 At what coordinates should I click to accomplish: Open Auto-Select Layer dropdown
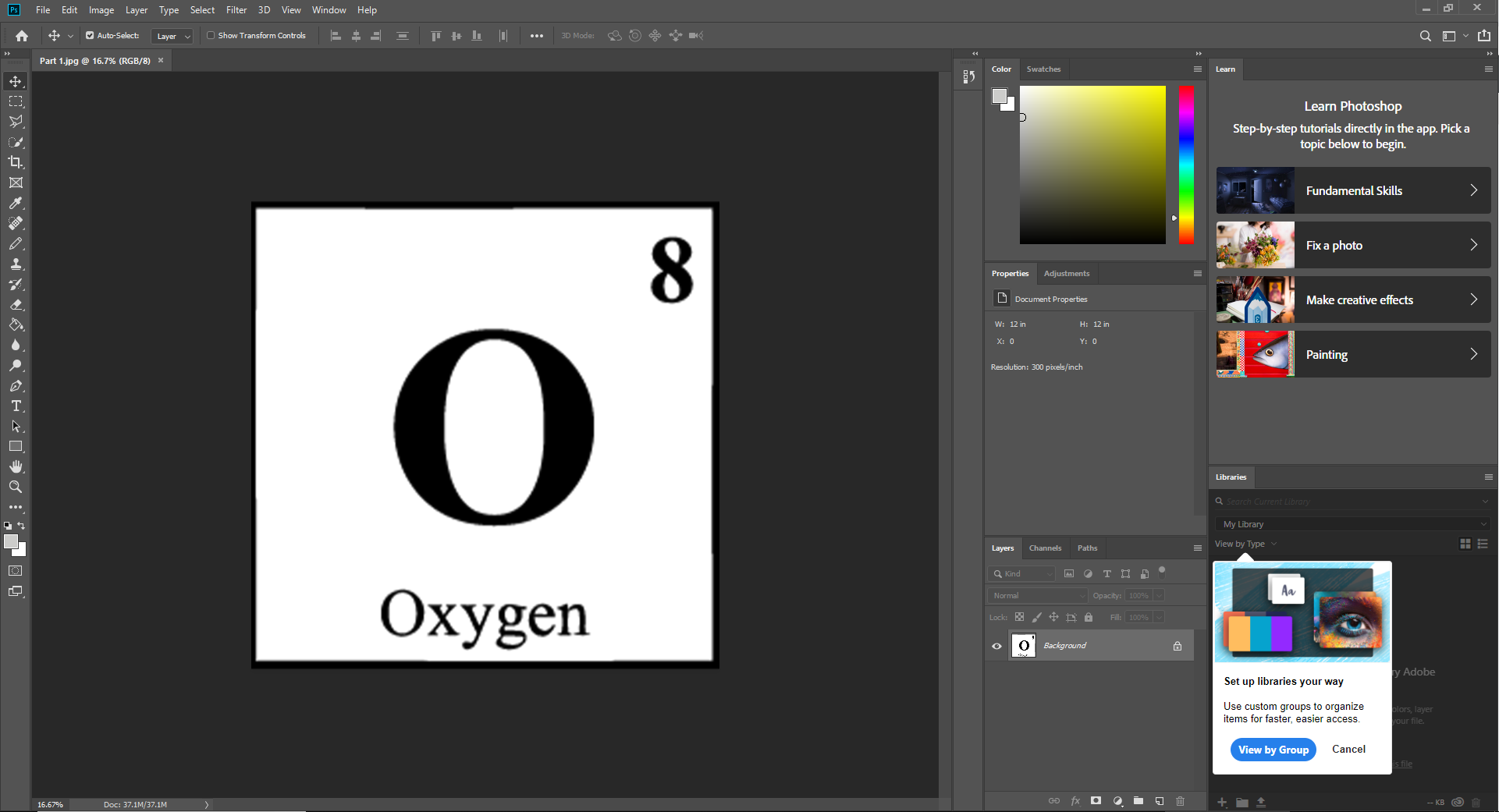[172, 36]
